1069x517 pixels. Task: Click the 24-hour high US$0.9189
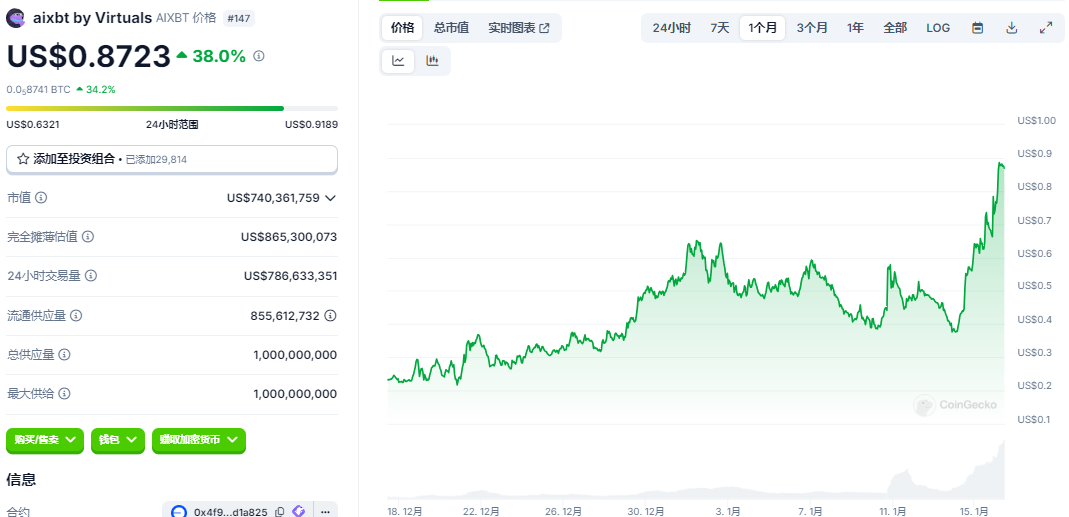click(x=312, y=124)
